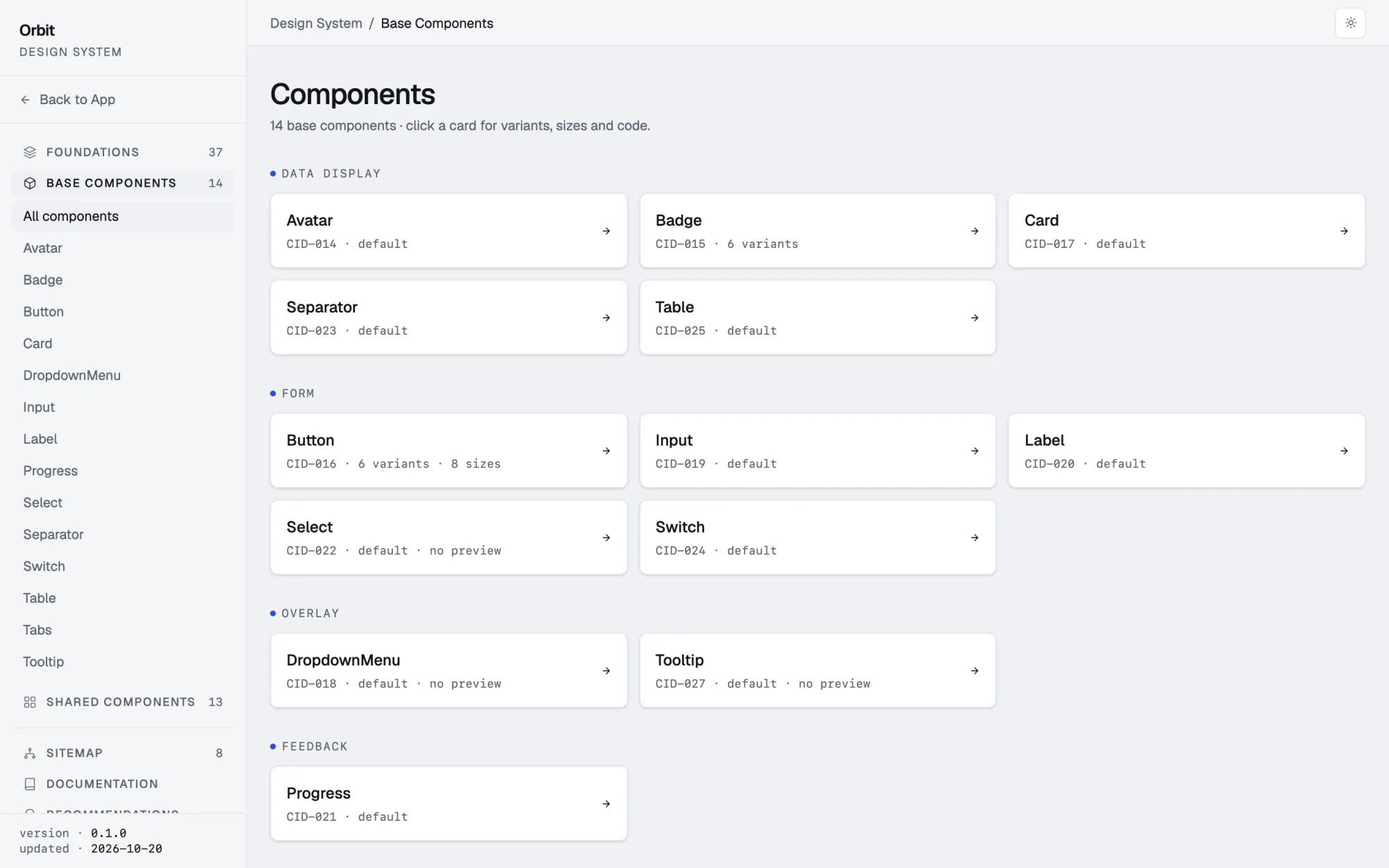Viewport: 1389px width, 868px height.
Task: Open the DropdownMenu component card
Action: click(449, 671)
